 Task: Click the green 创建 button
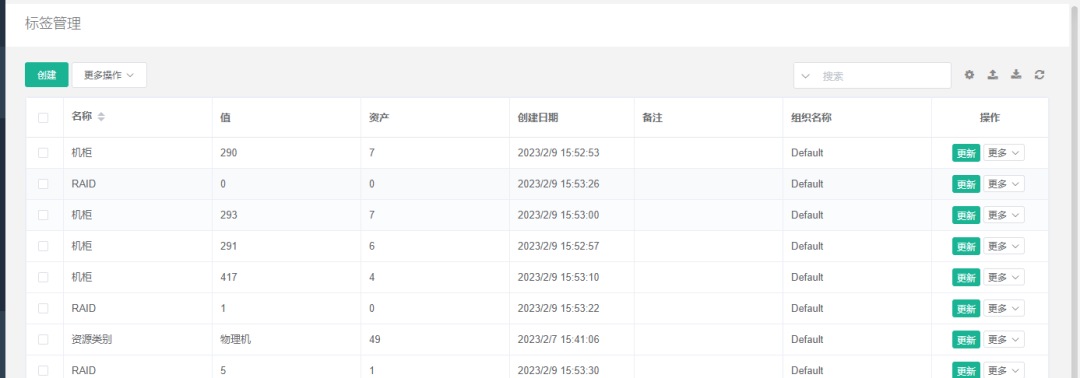[x=47, y=75]
